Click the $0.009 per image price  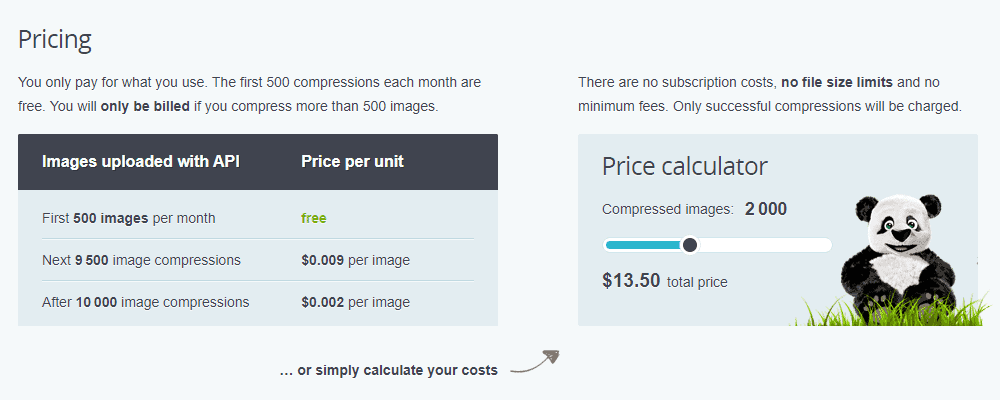point(355,260)
